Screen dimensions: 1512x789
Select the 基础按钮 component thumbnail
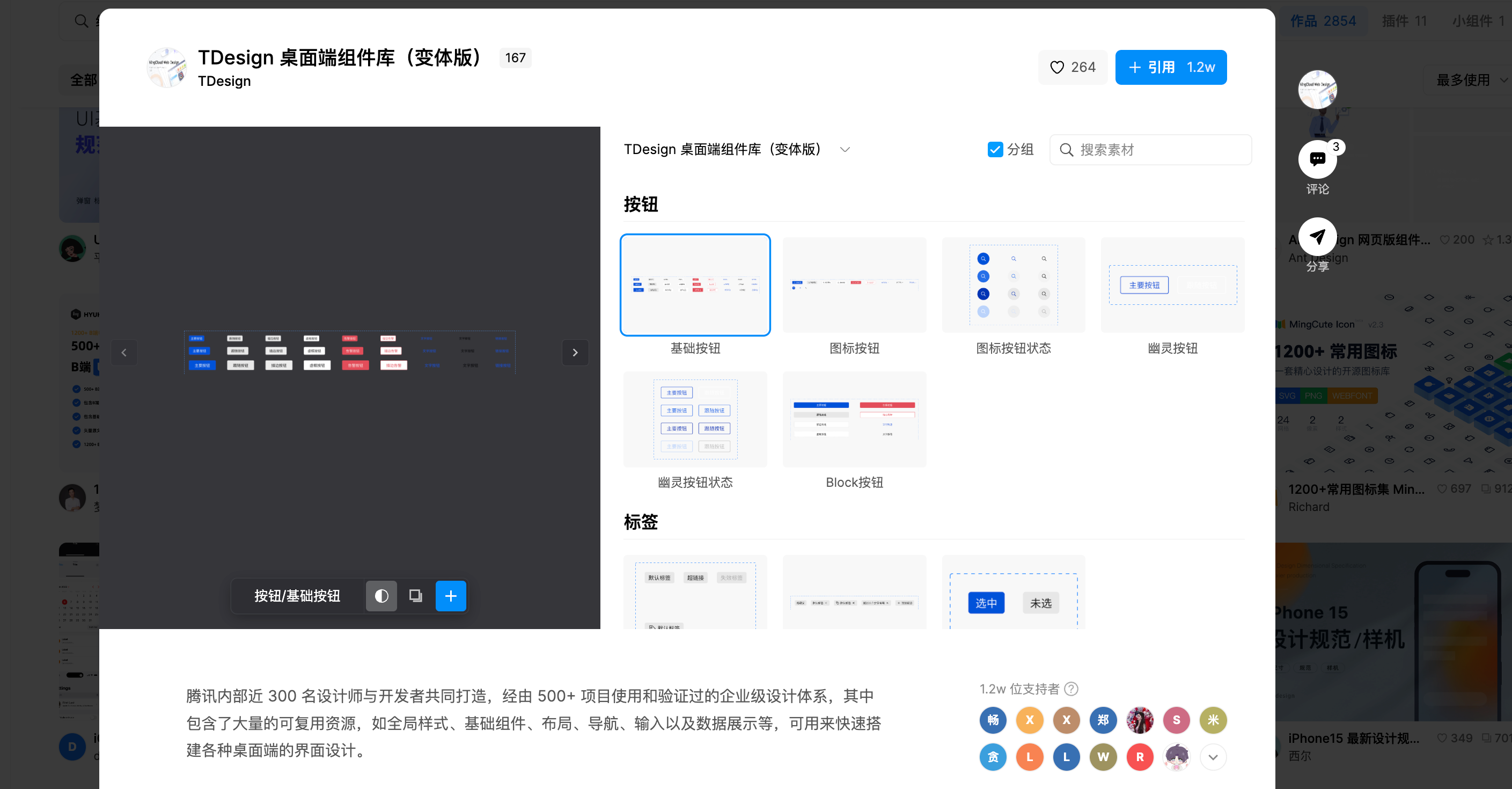(x=695, y=284)
